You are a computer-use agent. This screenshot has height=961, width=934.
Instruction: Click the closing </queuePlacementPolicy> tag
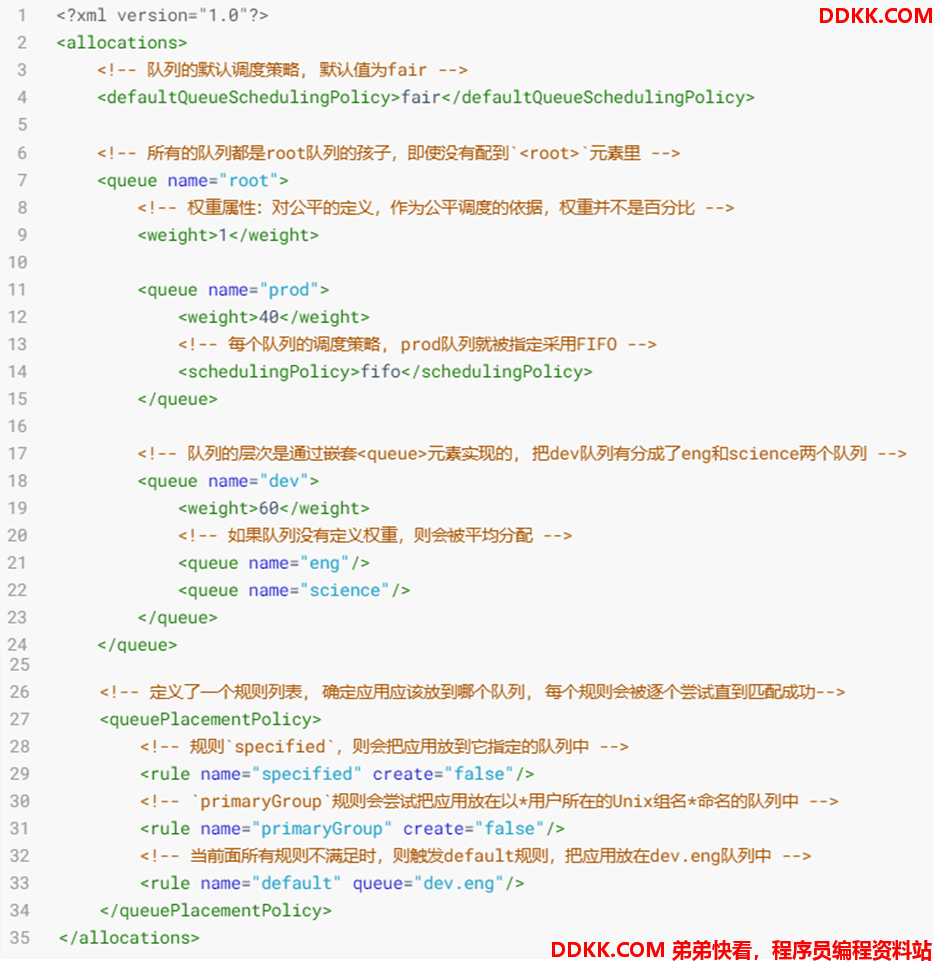[216, 910]
